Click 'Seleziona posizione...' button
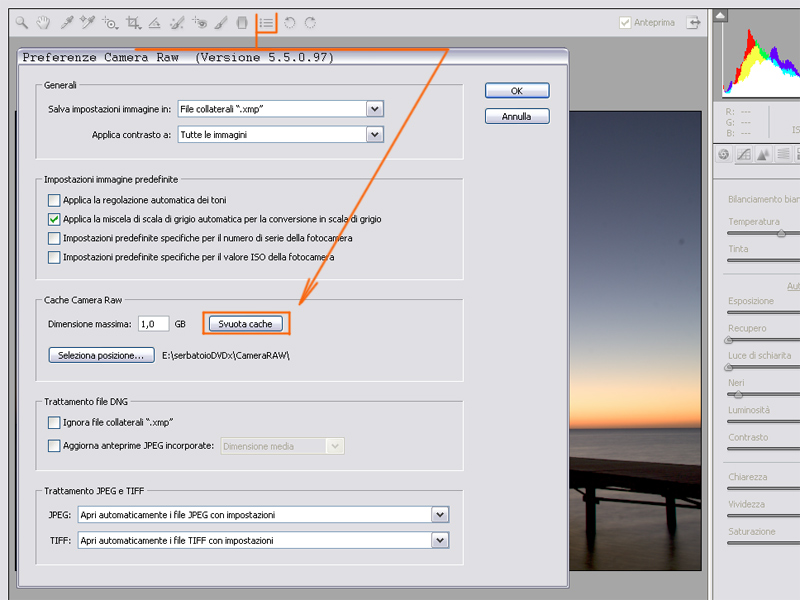Viewport: 800px width, 600px height. click(101, 355)
